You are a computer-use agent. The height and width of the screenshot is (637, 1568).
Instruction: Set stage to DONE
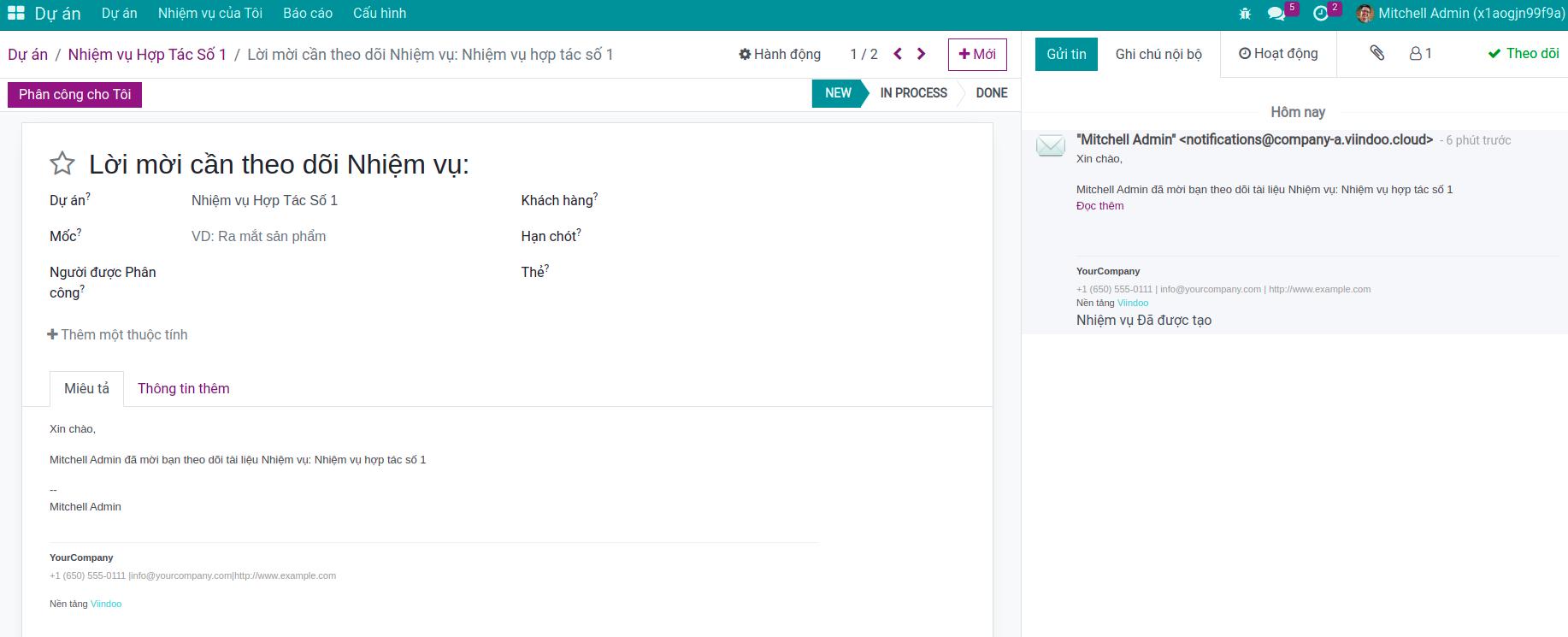point(992,93)
